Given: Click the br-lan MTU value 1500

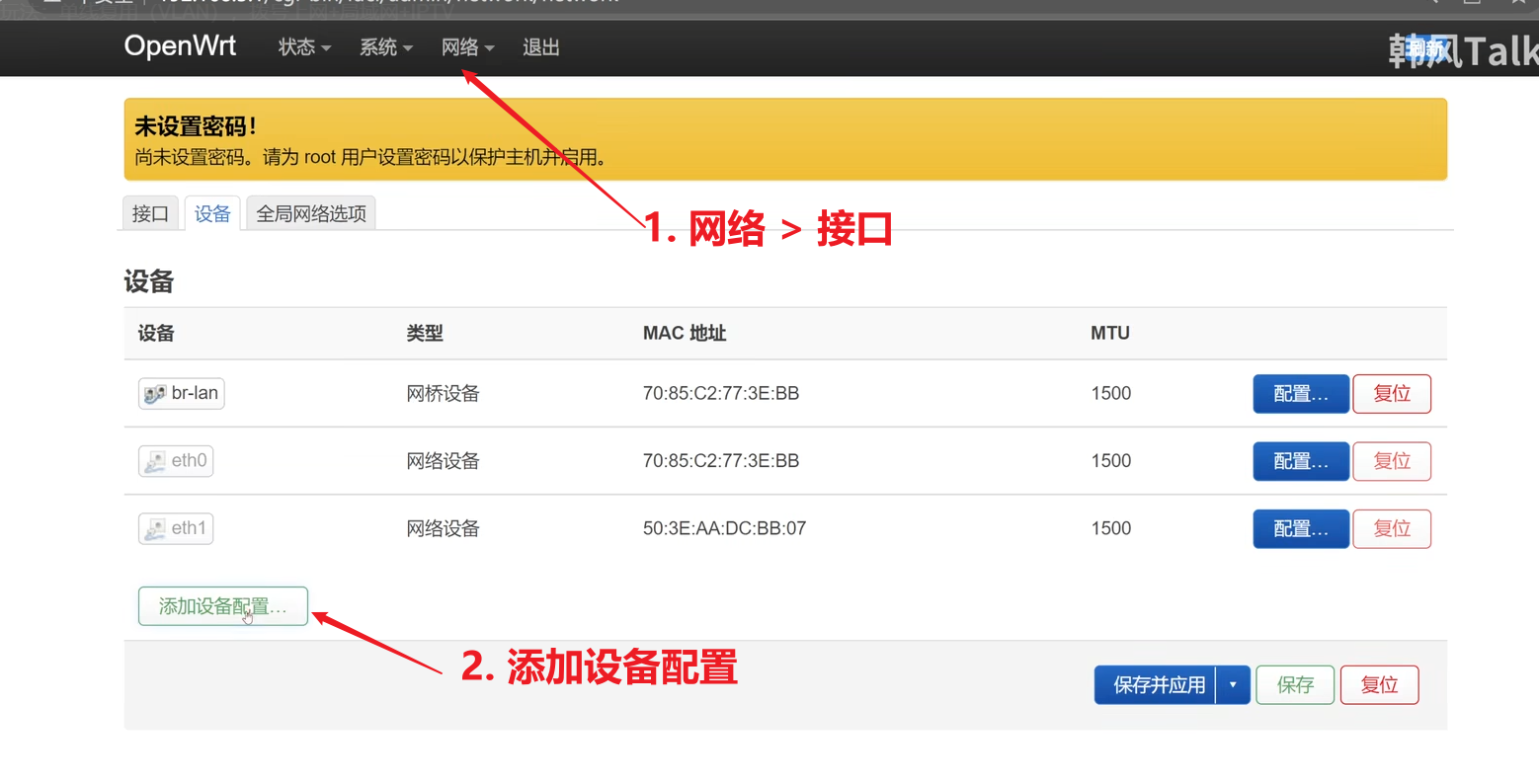Looking at the screenshot, I should (x=1111, y=393).
